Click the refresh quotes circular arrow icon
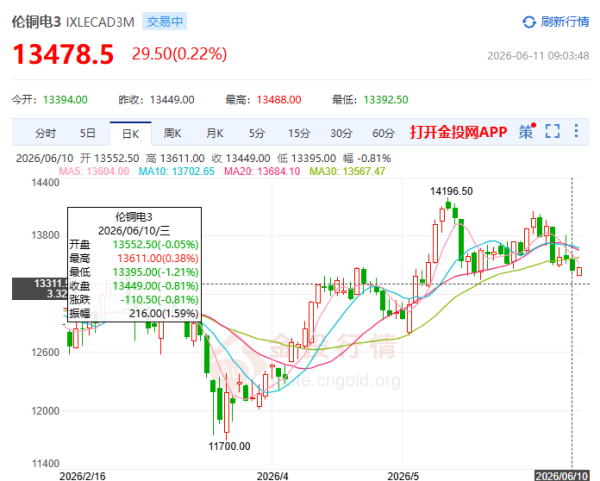The image size is (600, 481). pos(529,22)
